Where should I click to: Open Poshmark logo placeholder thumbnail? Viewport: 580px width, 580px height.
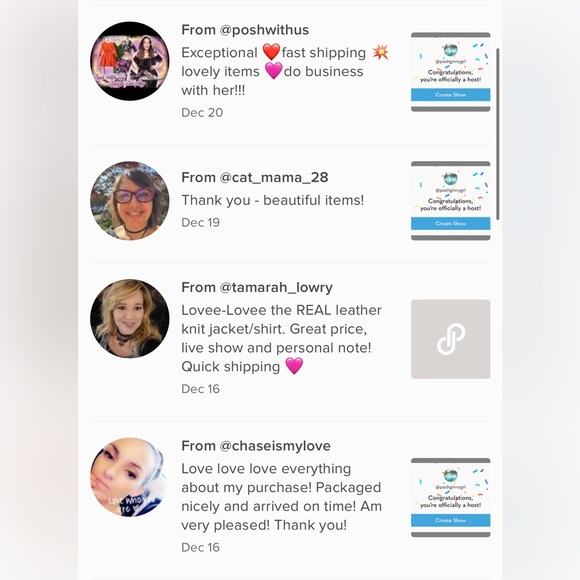tap(451, 339)
